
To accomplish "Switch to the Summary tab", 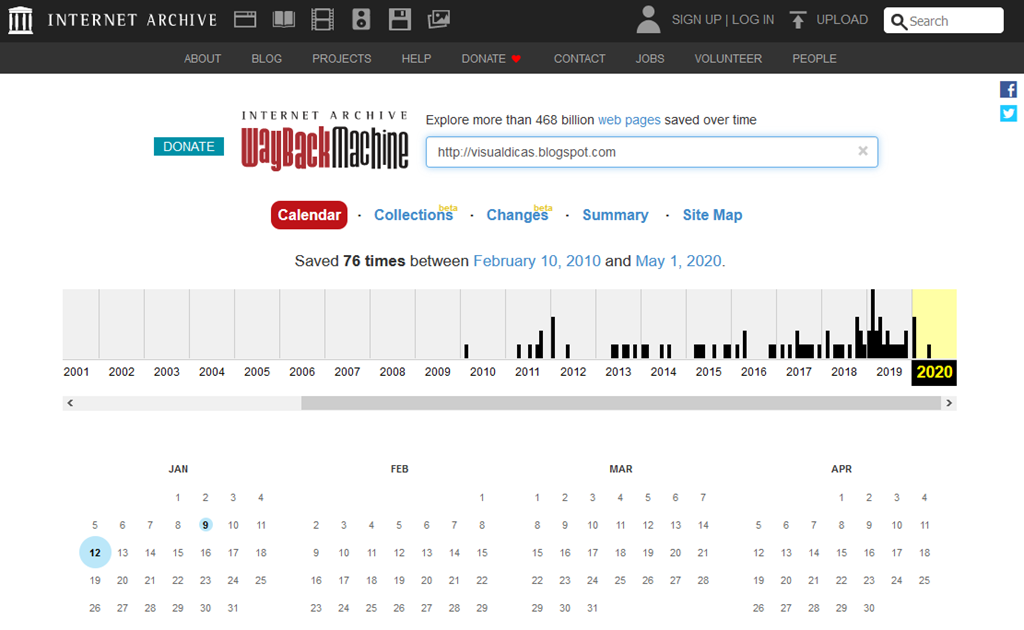I will point(615,215).
